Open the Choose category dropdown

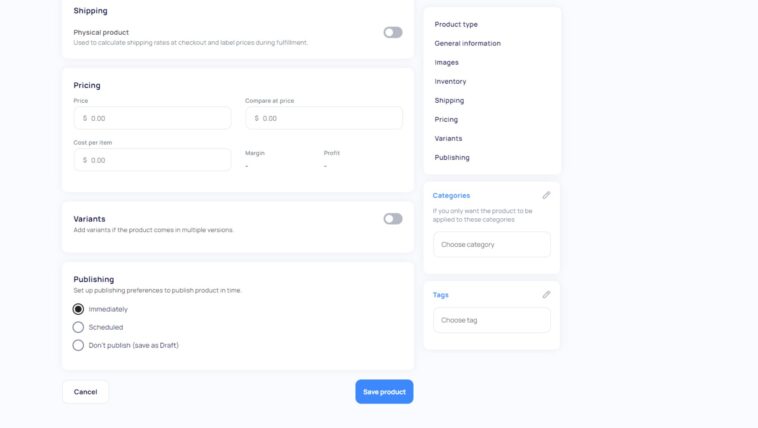492,245
